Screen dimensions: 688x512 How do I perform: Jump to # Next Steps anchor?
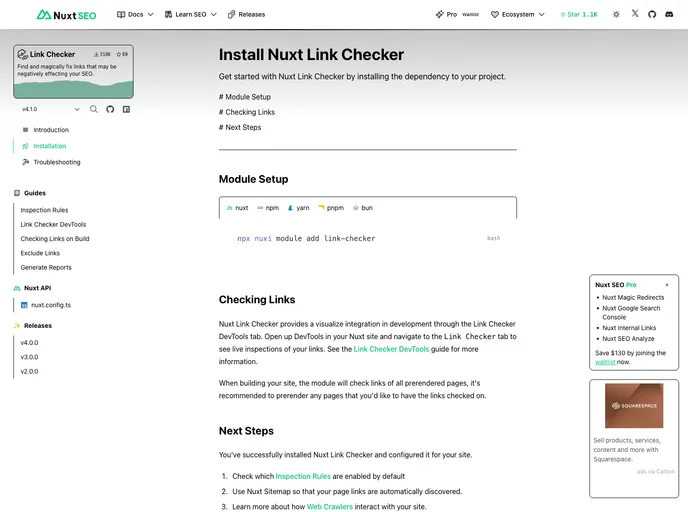coord(240,128)
